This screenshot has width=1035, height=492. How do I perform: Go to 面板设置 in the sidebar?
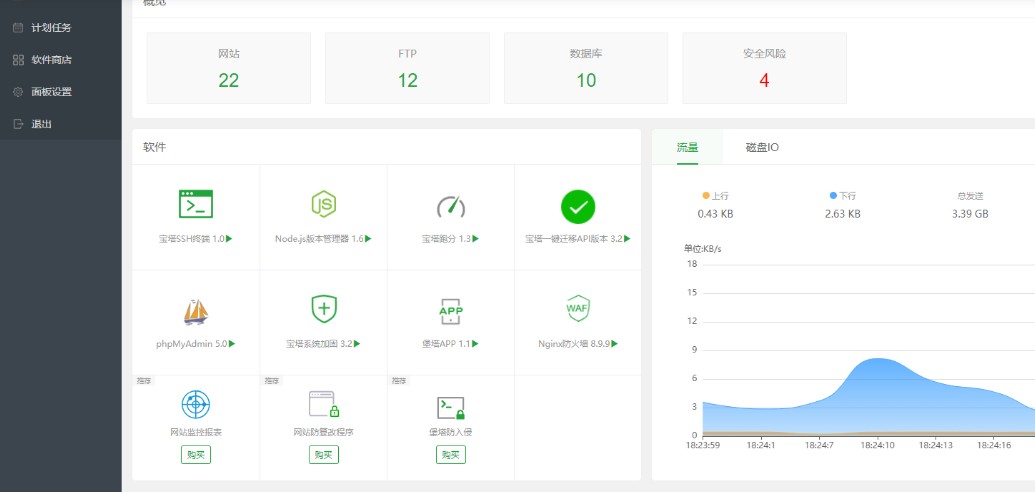point(50,92)
